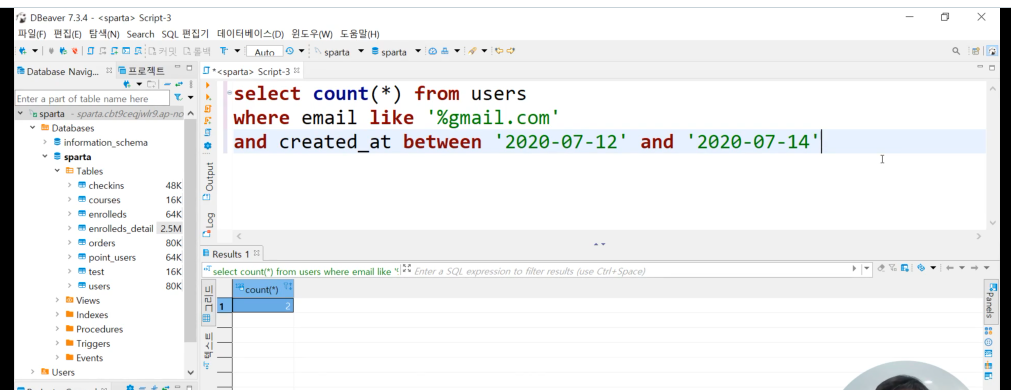Open the 데이터베이스(D) menu
Screen dimensions: 1011x390
pos(250,34)
